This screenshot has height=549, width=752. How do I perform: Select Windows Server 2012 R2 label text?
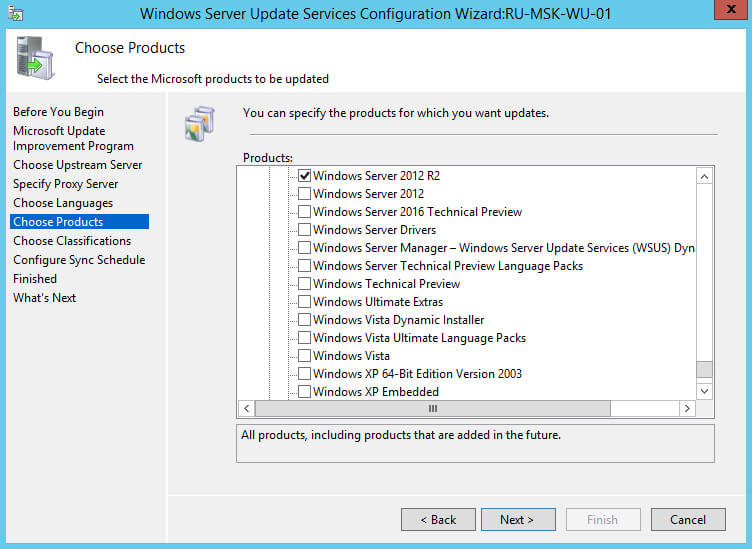click(x=376, y=175)
